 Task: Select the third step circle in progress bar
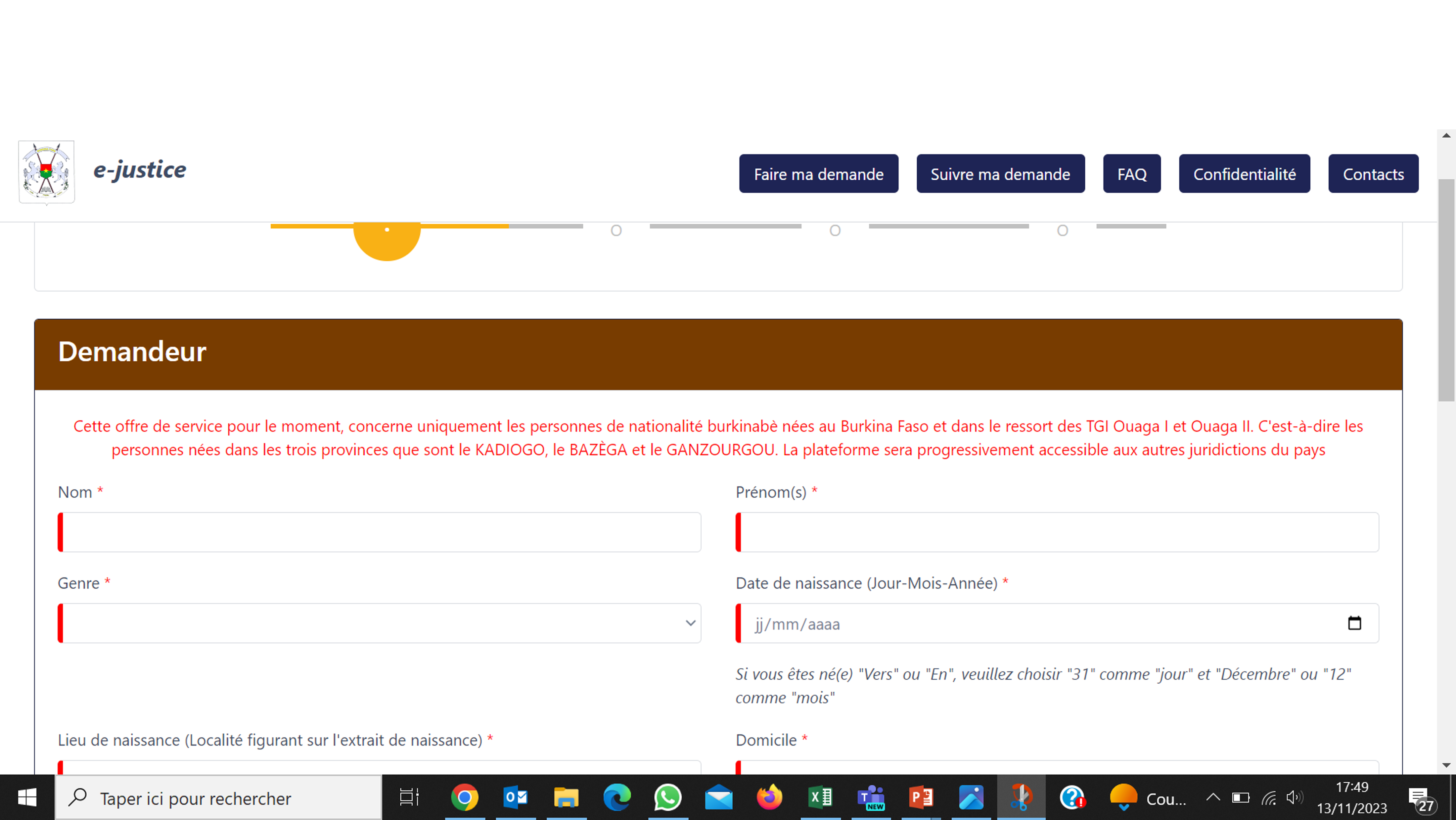[835, 231]
